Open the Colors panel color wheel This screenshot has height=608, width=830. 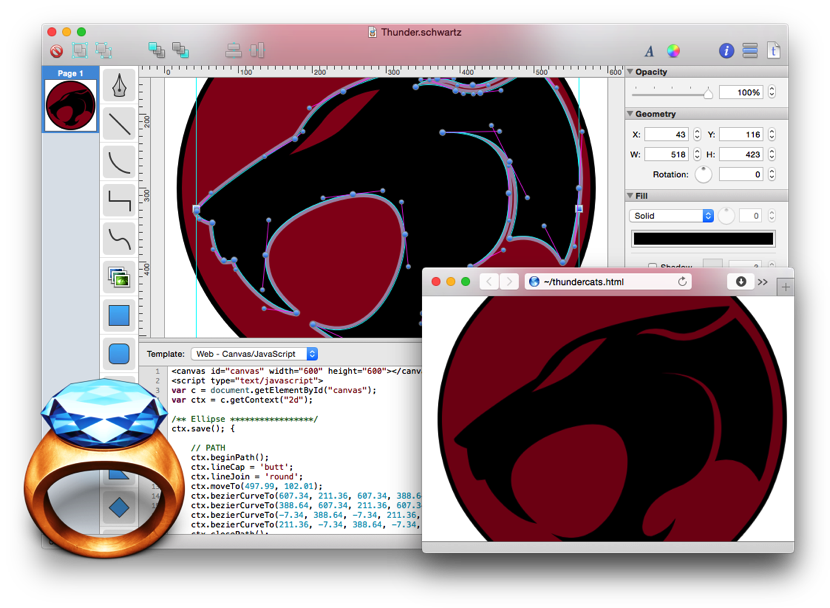click(x=673, y=51)
